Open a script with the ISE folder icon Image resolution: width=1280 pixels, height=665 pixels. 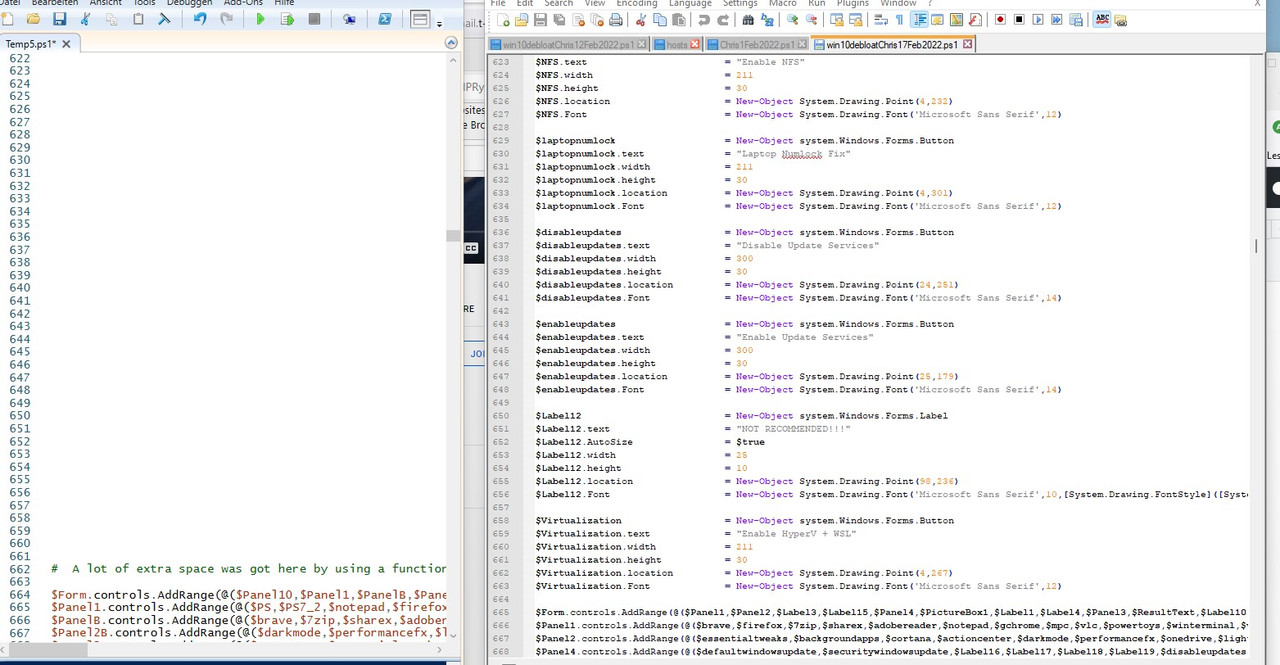tap(33, 19)
